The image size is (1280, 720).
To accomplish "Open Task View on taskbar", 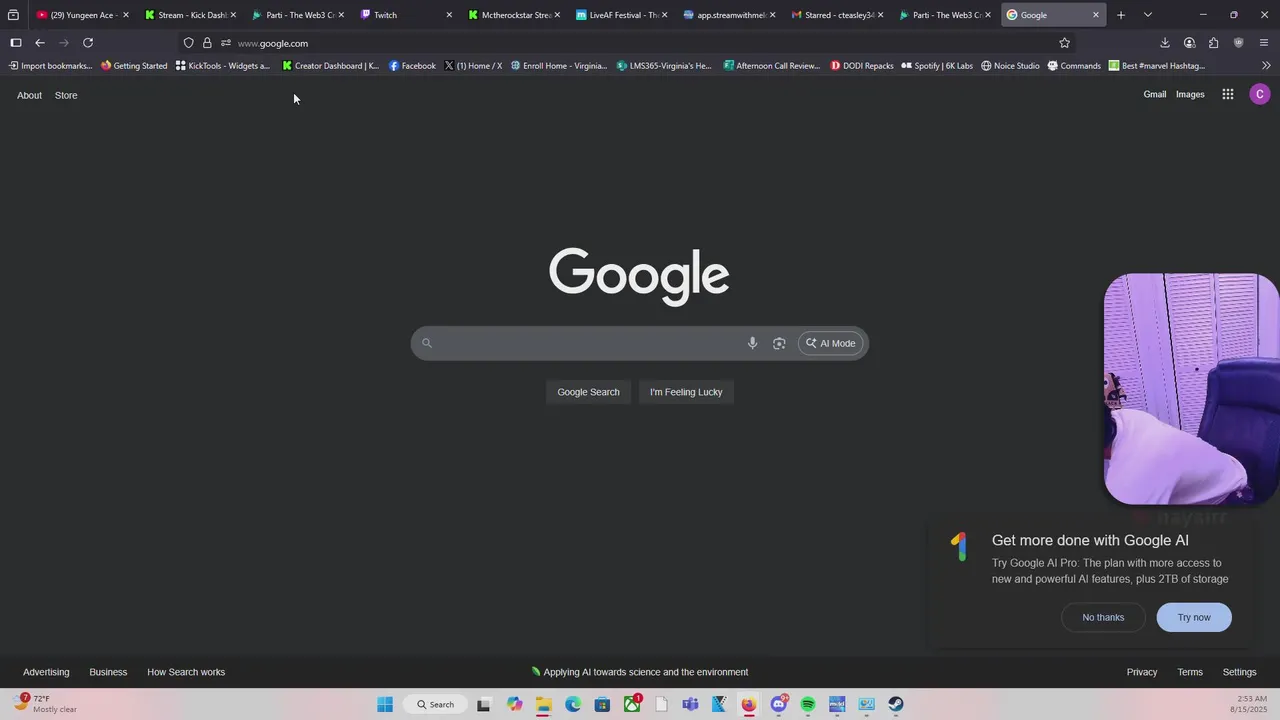I will click(484, 704).
